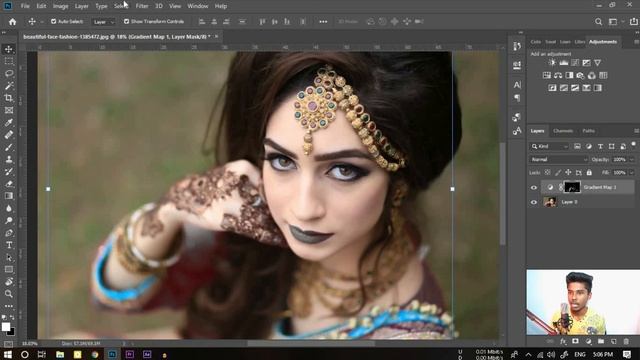
Task: Hide the Gradient Map 1 layer
Action: click(534, 187)
